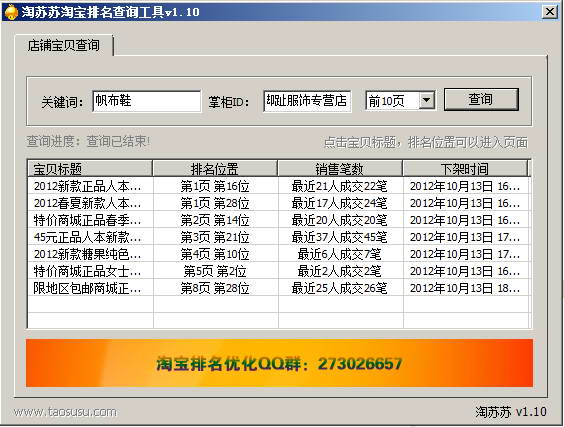Select 下架时间 cell in 第8页 第28位 row
Image resolution: width=564 pixels, height=427 pixels.
coord(465,288)
